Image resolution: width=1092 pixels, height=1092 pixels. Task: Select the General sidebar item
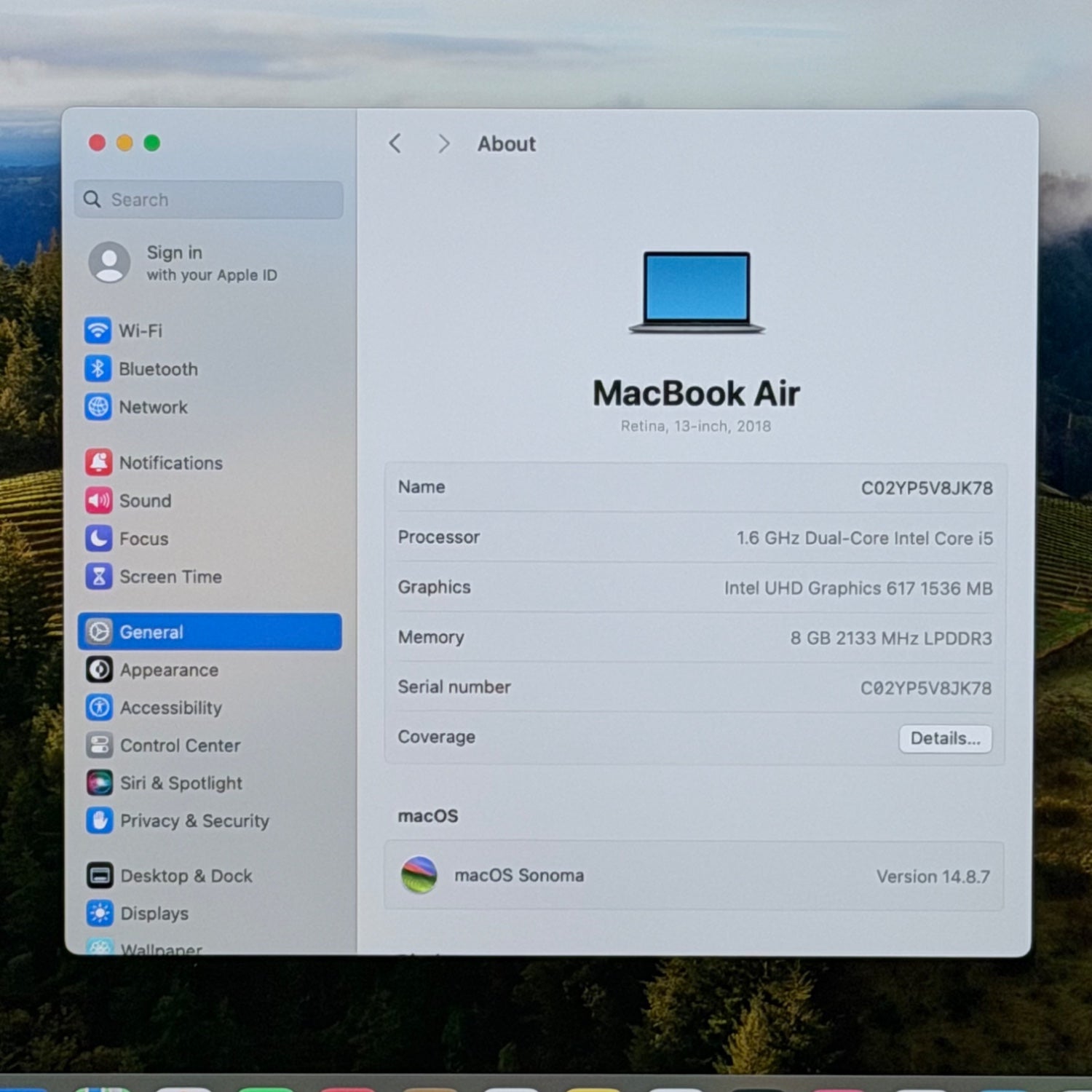coord(210,632)
